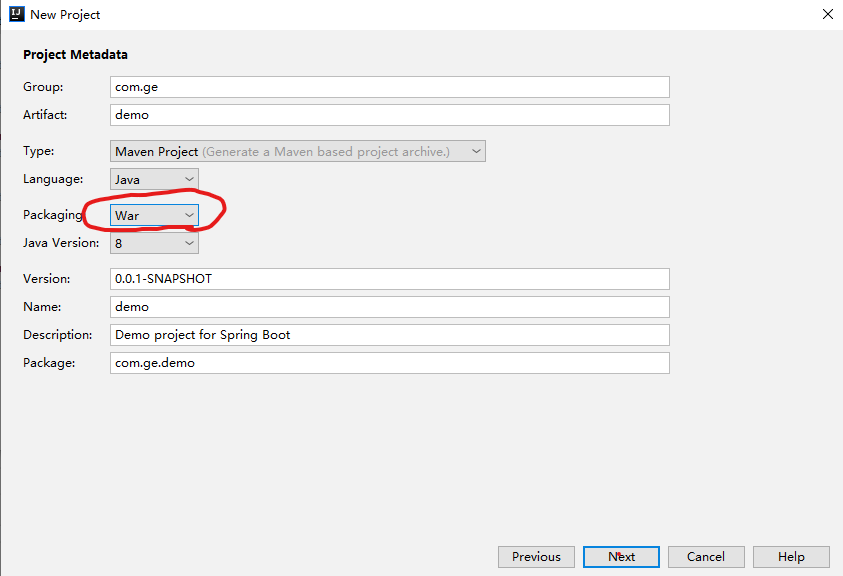843x576 pixels.
Task: Click the Type: label
Action: tap(39, 151)
